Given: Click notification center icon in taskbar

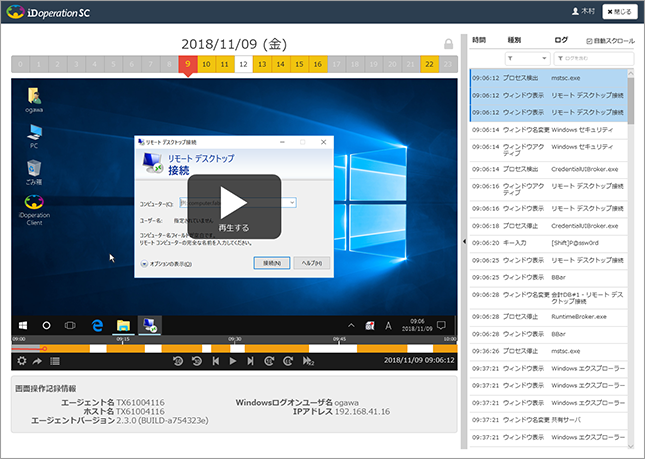Looking at the screenshot, I should coord(441,325).
